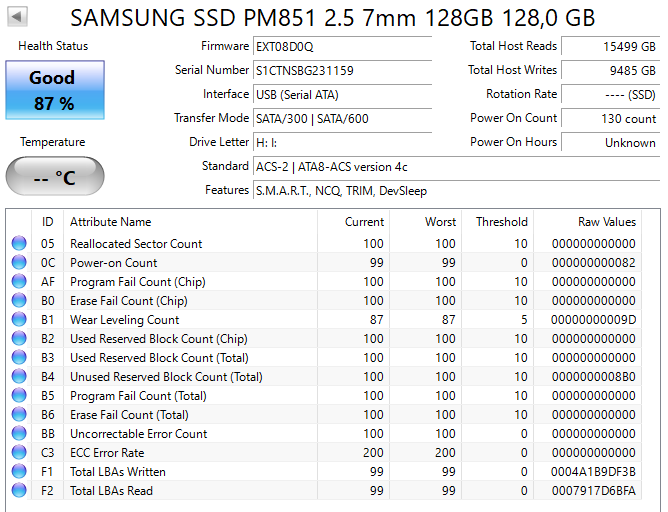
Task: Select the Firmware field value
Action: (342, 46)
